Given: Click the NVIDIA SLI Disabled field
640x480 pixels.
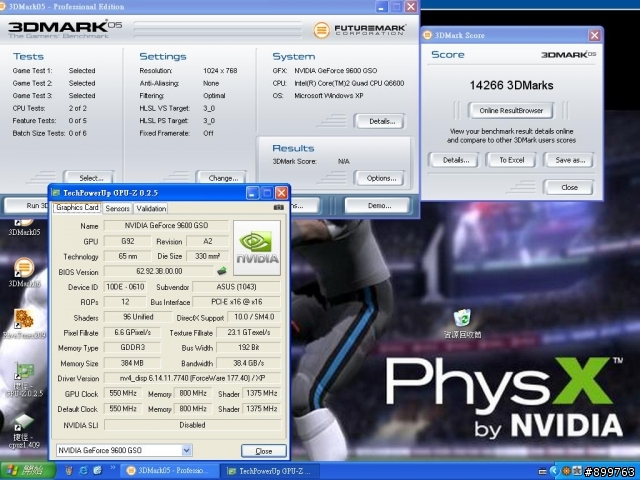Looking at the screenshot, I should 192,425.
